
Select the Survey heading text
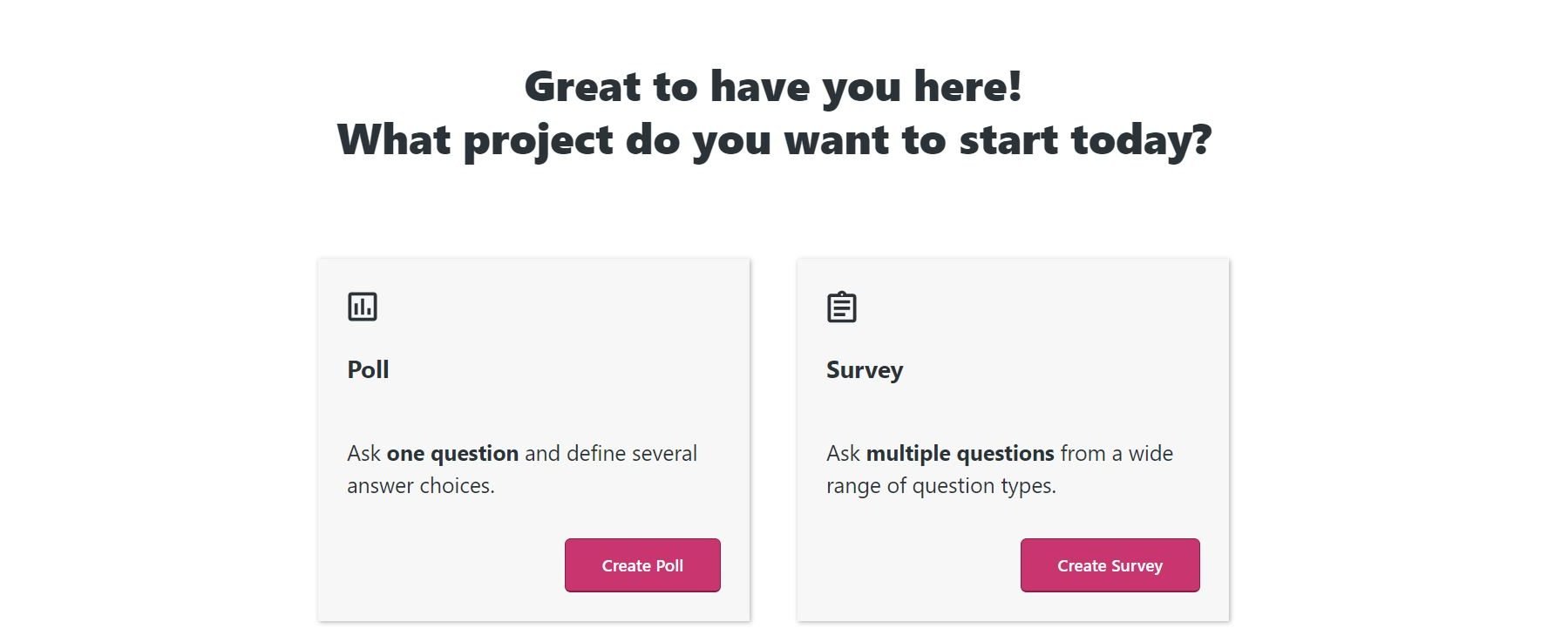click(864, 369)
